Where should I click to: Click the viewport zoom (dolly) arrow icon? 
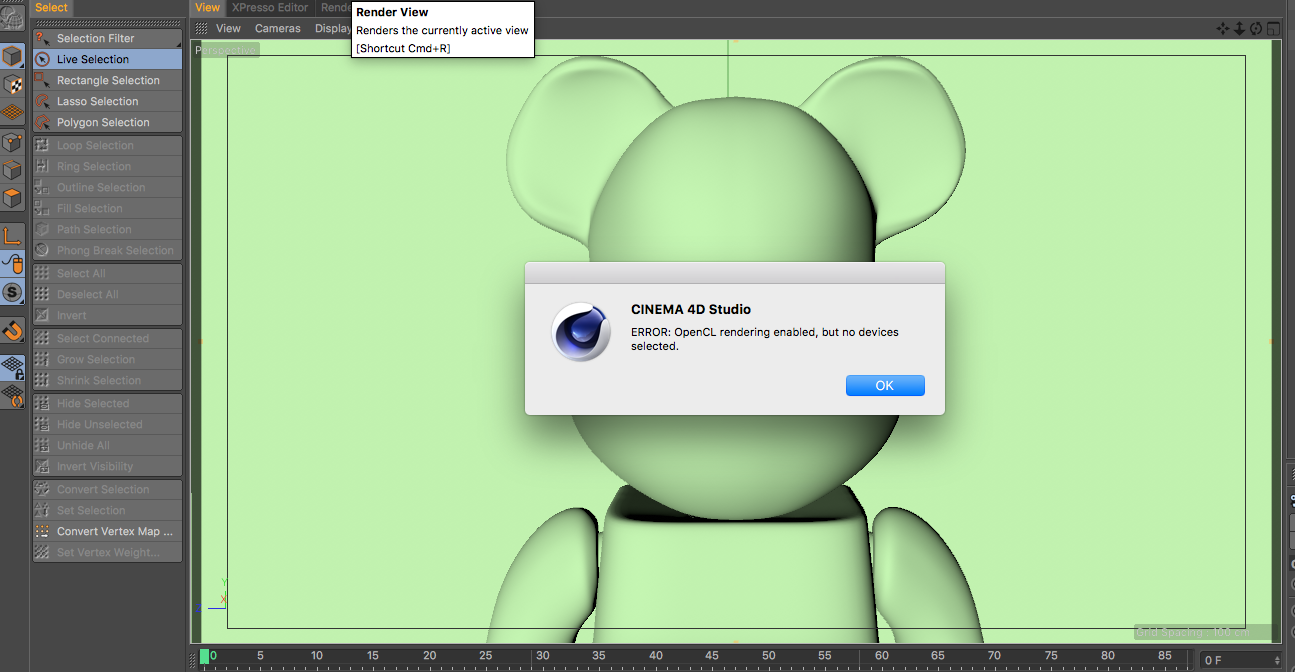1239,29
